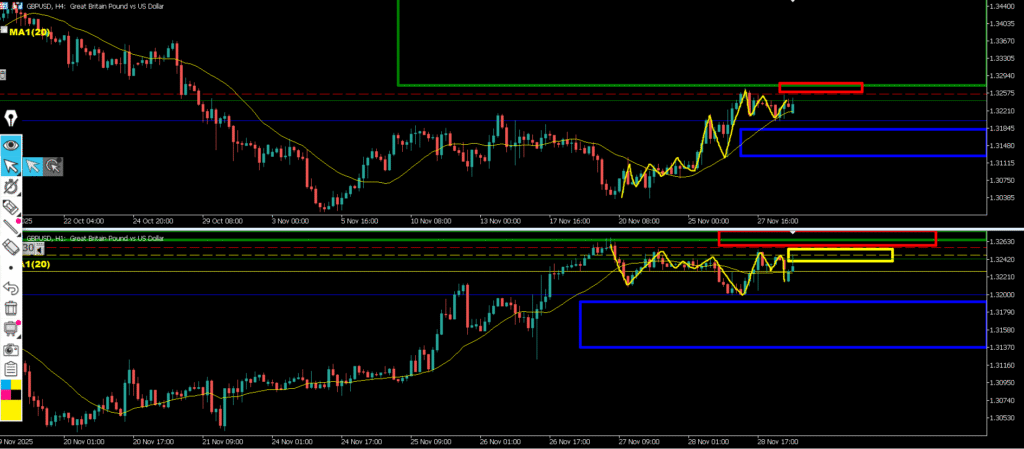The image size is (1024, 449).
Task: Click the H4 chart shift triangle marker
Action: (792, 1)
